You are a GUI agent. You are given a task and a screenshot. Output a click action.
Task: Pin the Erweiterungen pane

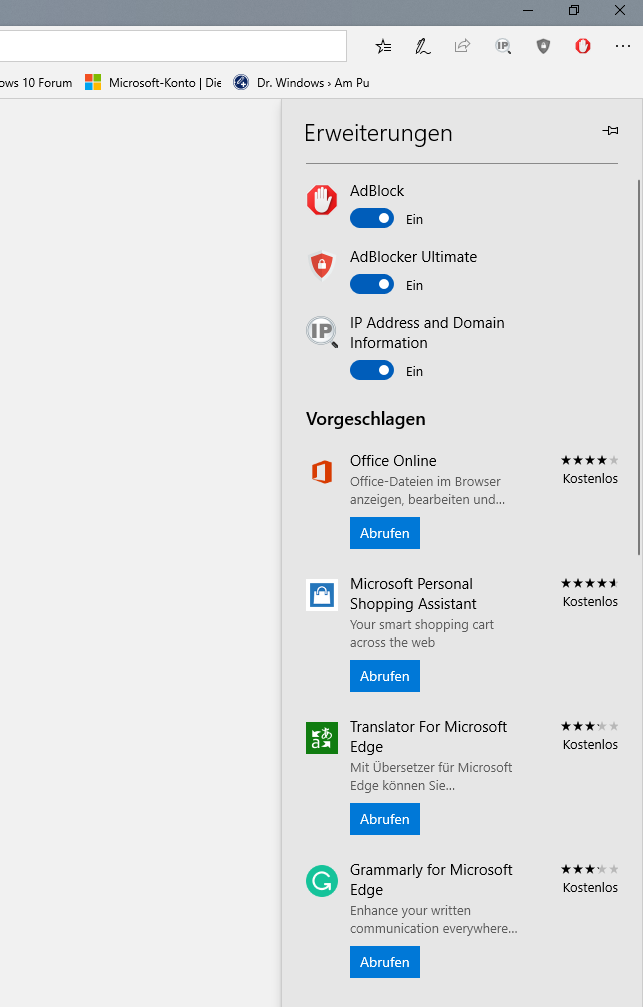point(610,131)
